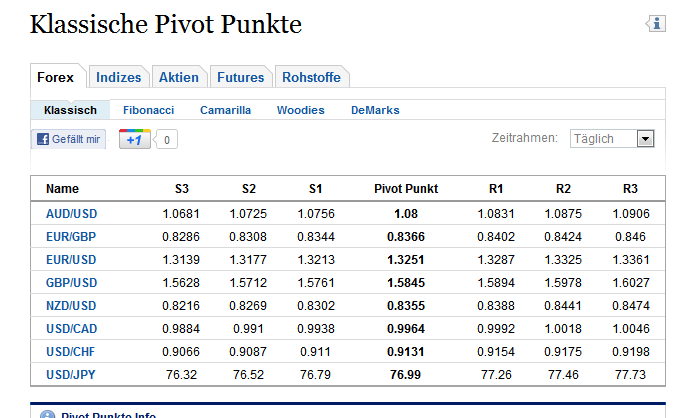The height and width of the screenshot is (418, 683).
Task: Switch to the Aktien tab
Action: click(x=179, y=77)
